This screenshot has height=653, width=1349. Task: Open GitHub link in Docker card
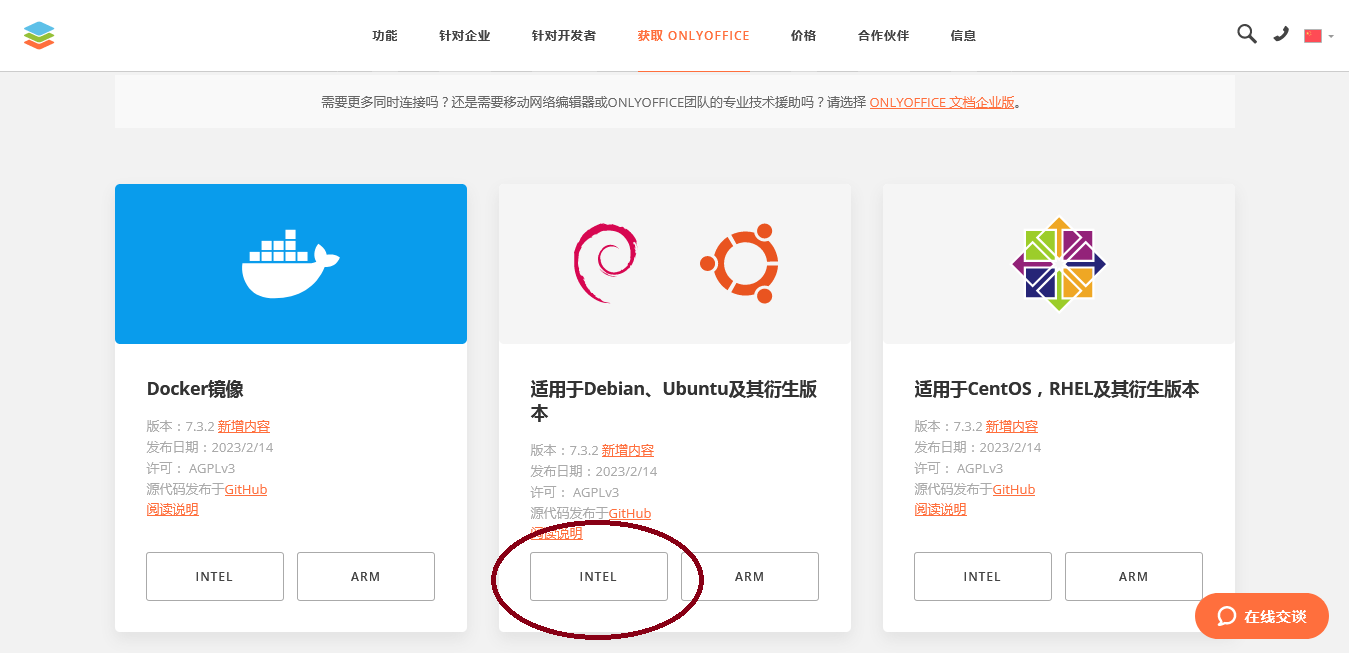246,489
